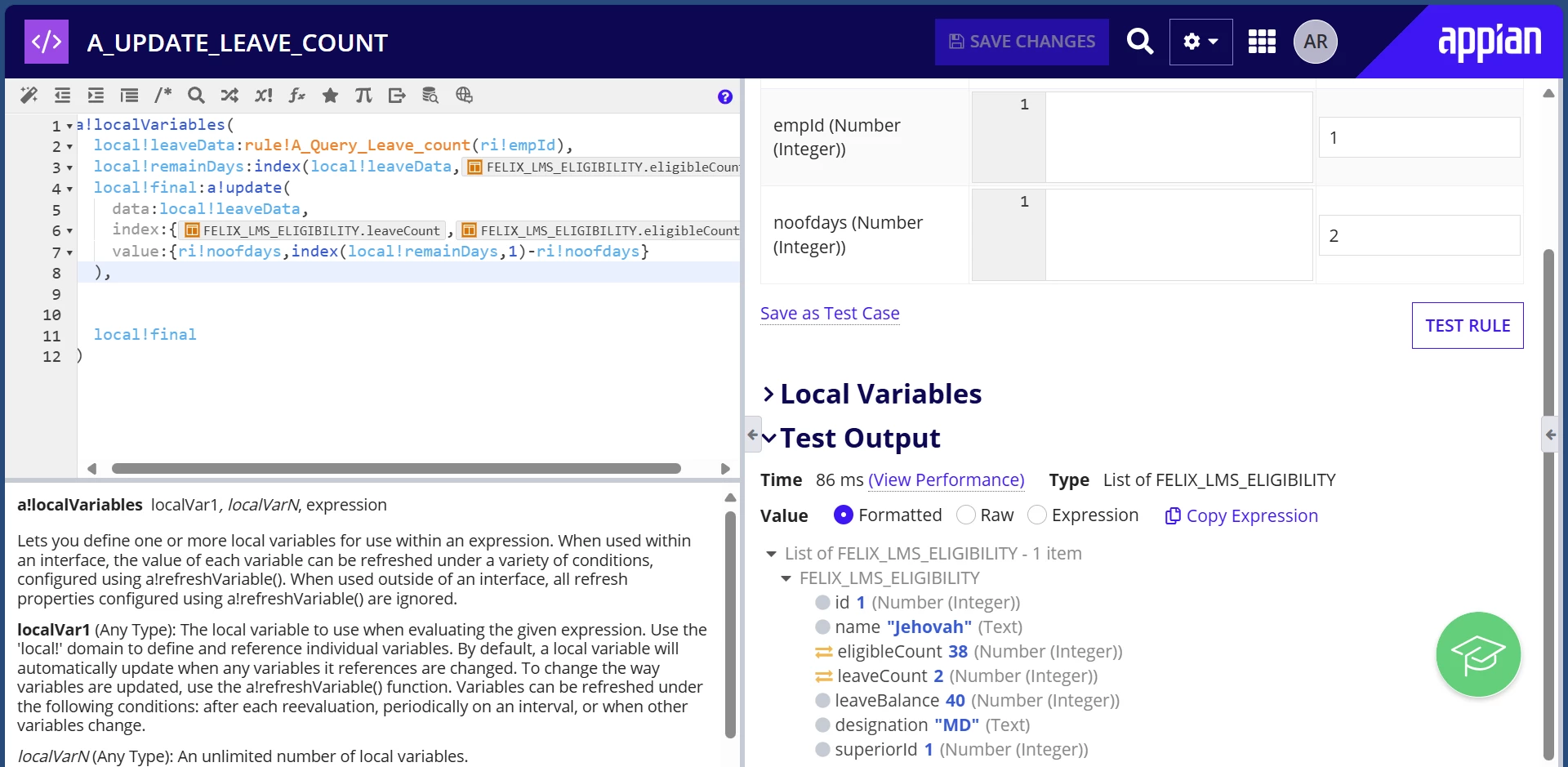Open the apps grid navigation icon
This screenshot has height=767, width=1568.
click(1262, 42)
